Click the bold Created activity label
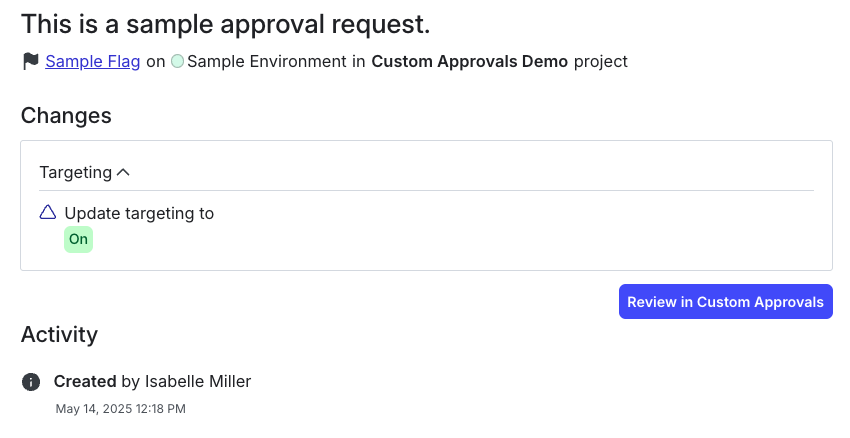850x438 pixels. pos(85,381)
